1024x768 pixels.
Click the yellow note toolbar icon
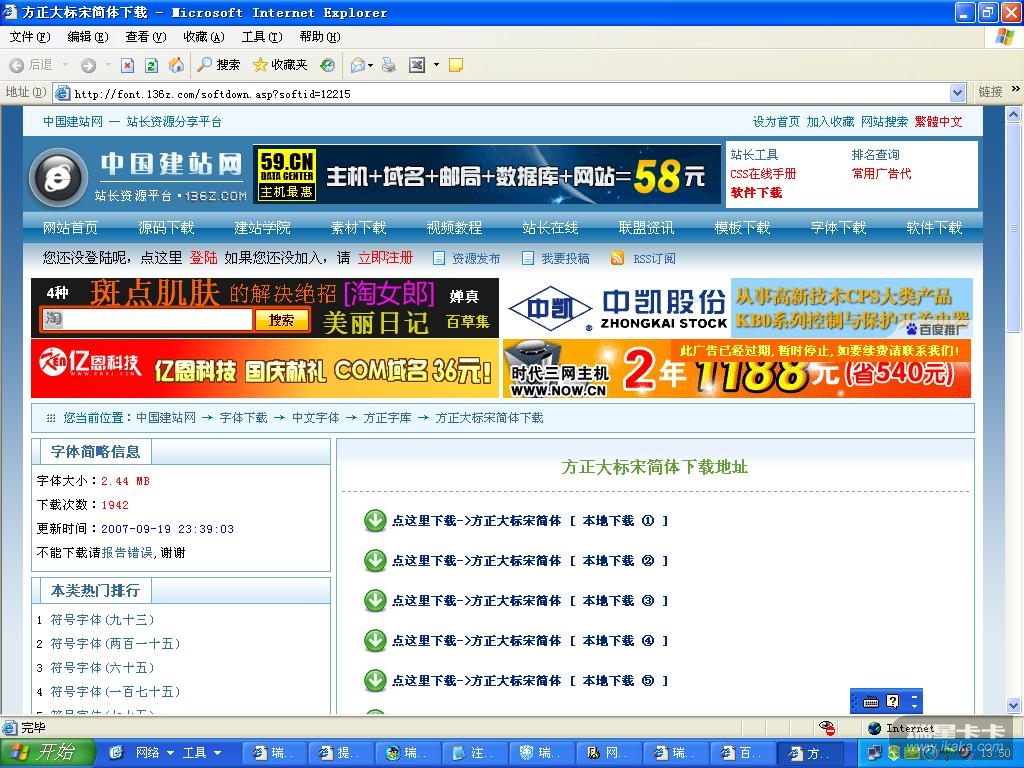coord(456,65)
